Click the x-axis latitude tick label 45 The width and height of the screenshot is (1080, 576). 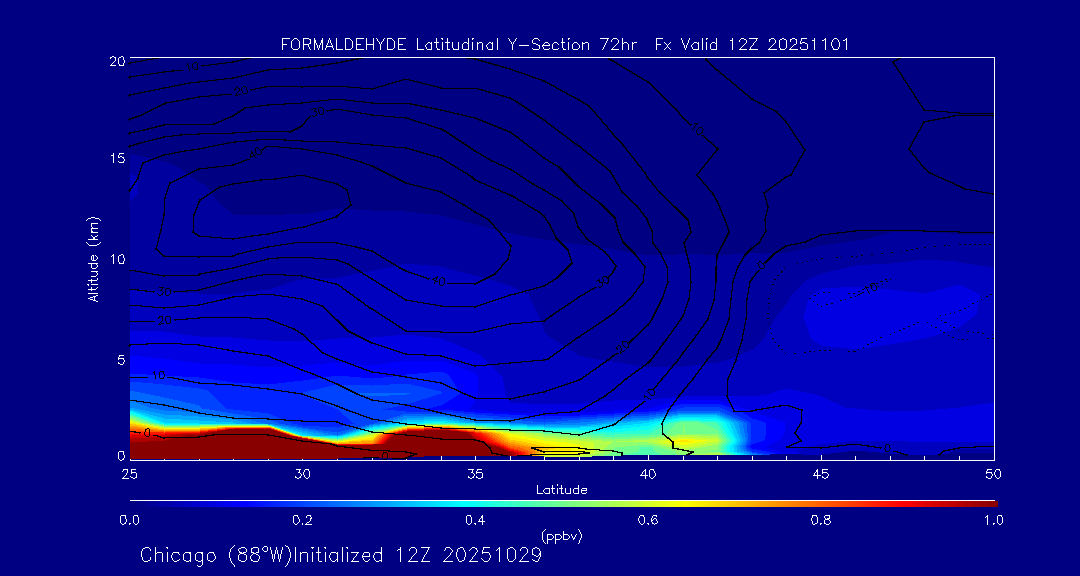(820, 473)
